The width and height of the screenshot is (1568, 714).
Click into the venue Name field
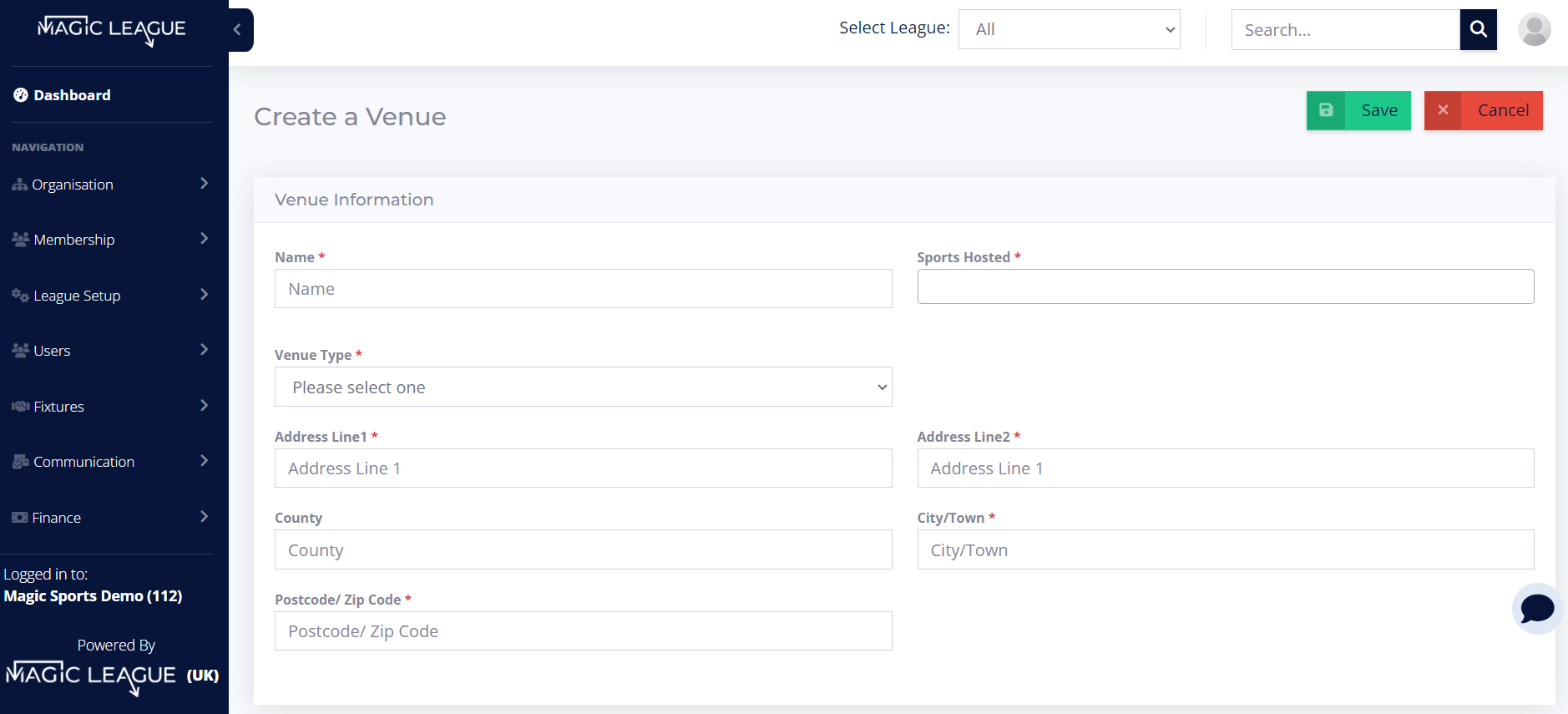click(583, 288)
